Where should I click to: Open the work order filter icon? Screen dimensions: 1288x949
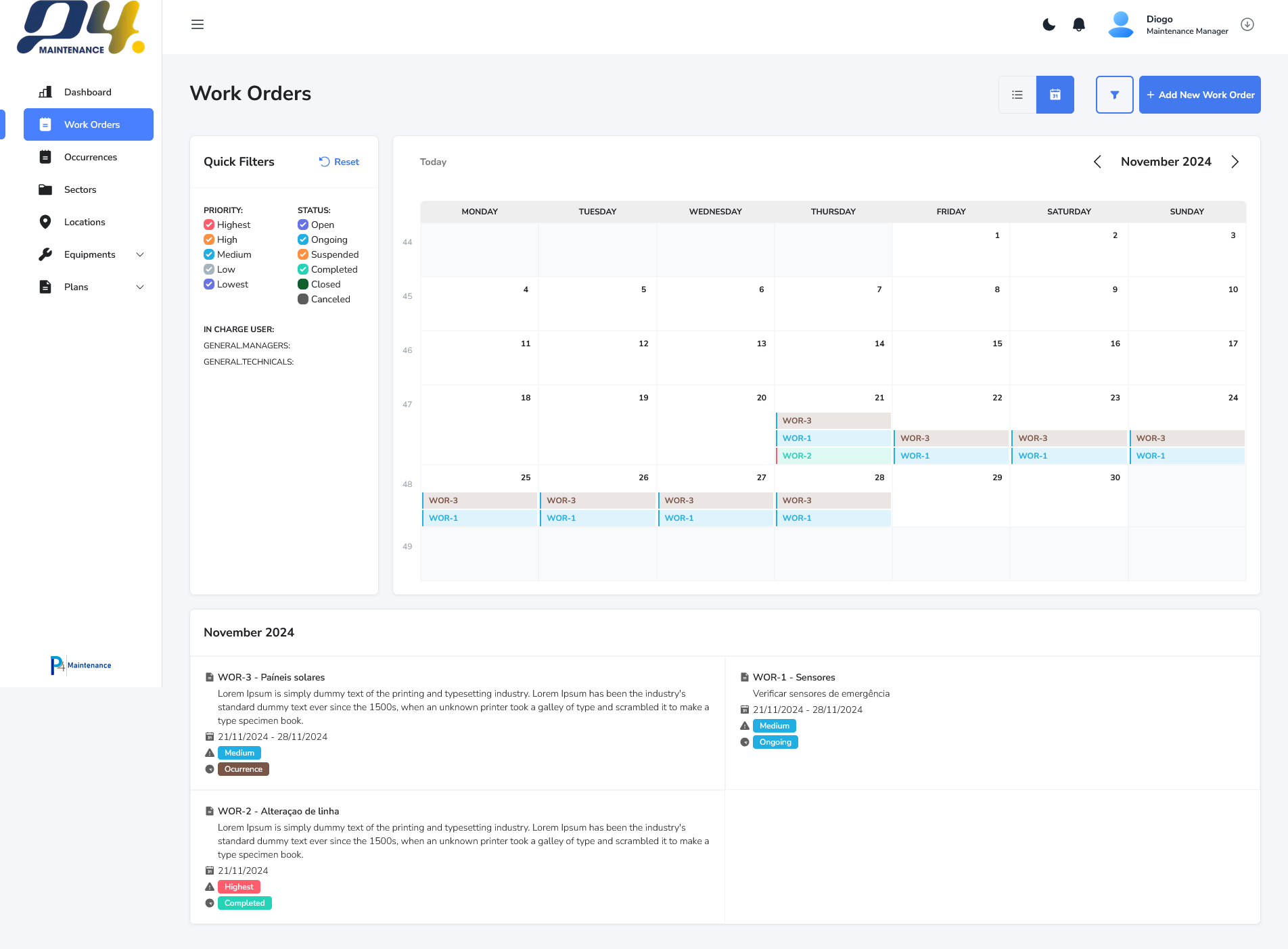click(x=1114, y=95)
